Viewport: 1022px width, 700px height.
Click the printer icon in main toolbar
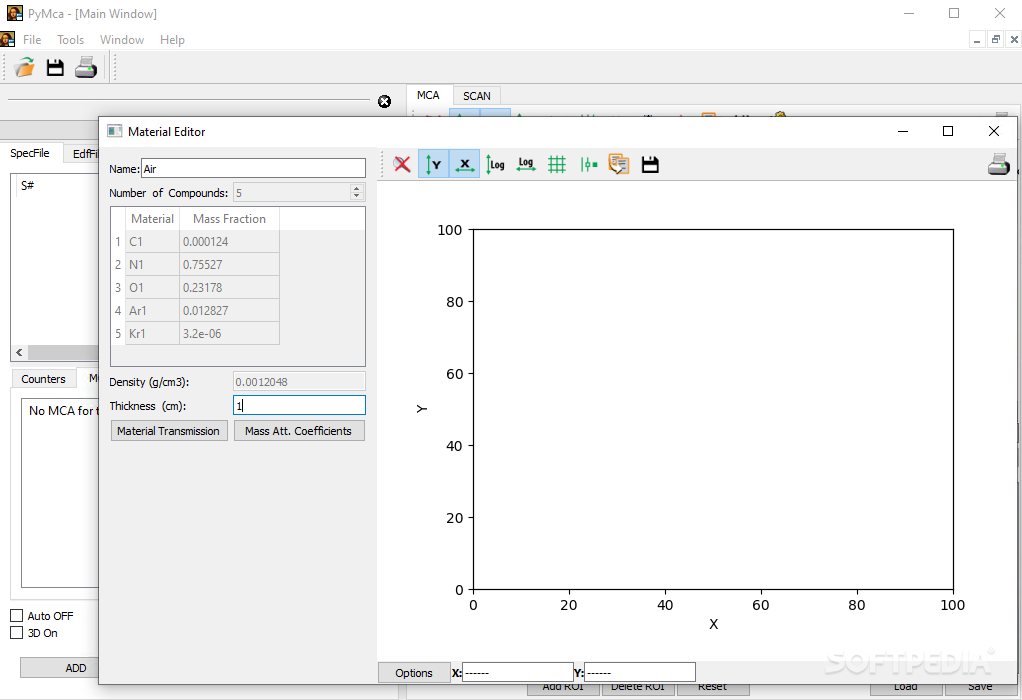tap(86, 67)
